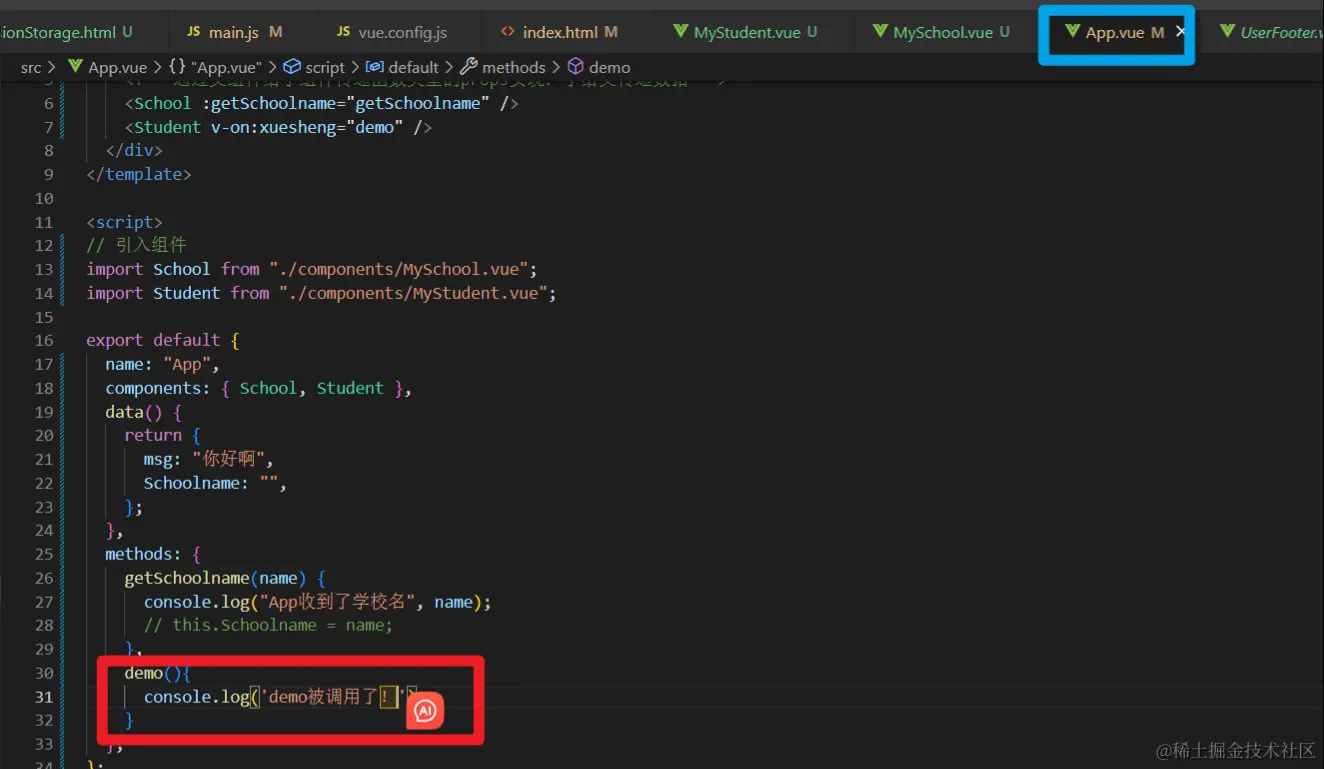Image resolution: width=1324 pixels, height=769 pixels.
Task: Click the JS icon on the vue.config.js tab
Action: tap(344, 32)
